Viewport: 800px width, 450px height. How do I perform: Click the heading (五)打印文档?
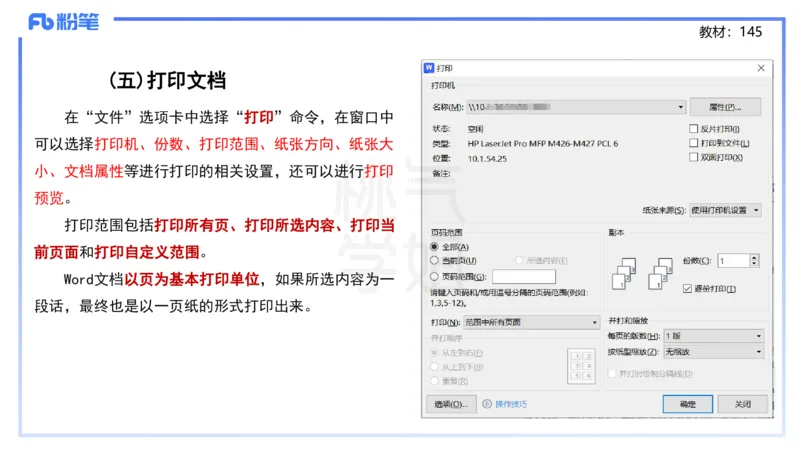click(167, 81)
